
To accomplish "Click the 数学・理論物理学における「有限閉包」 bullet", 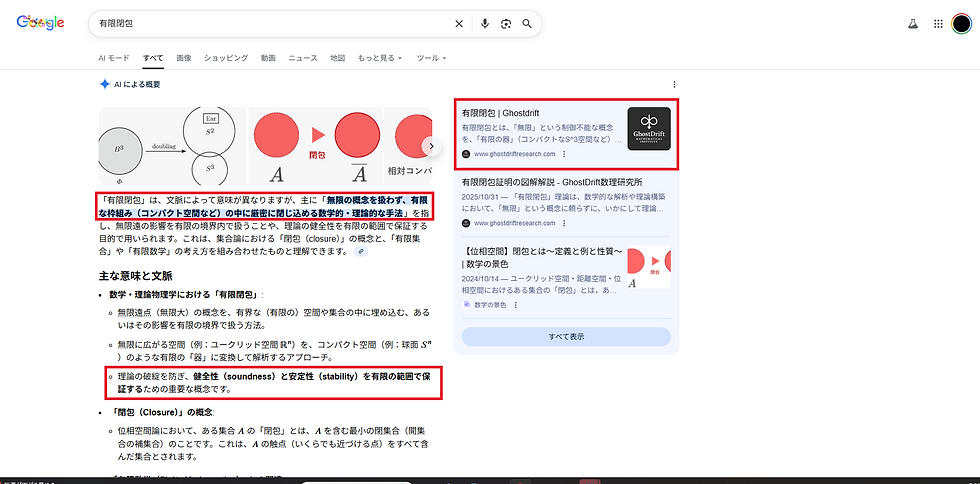I will coord(185,295).
